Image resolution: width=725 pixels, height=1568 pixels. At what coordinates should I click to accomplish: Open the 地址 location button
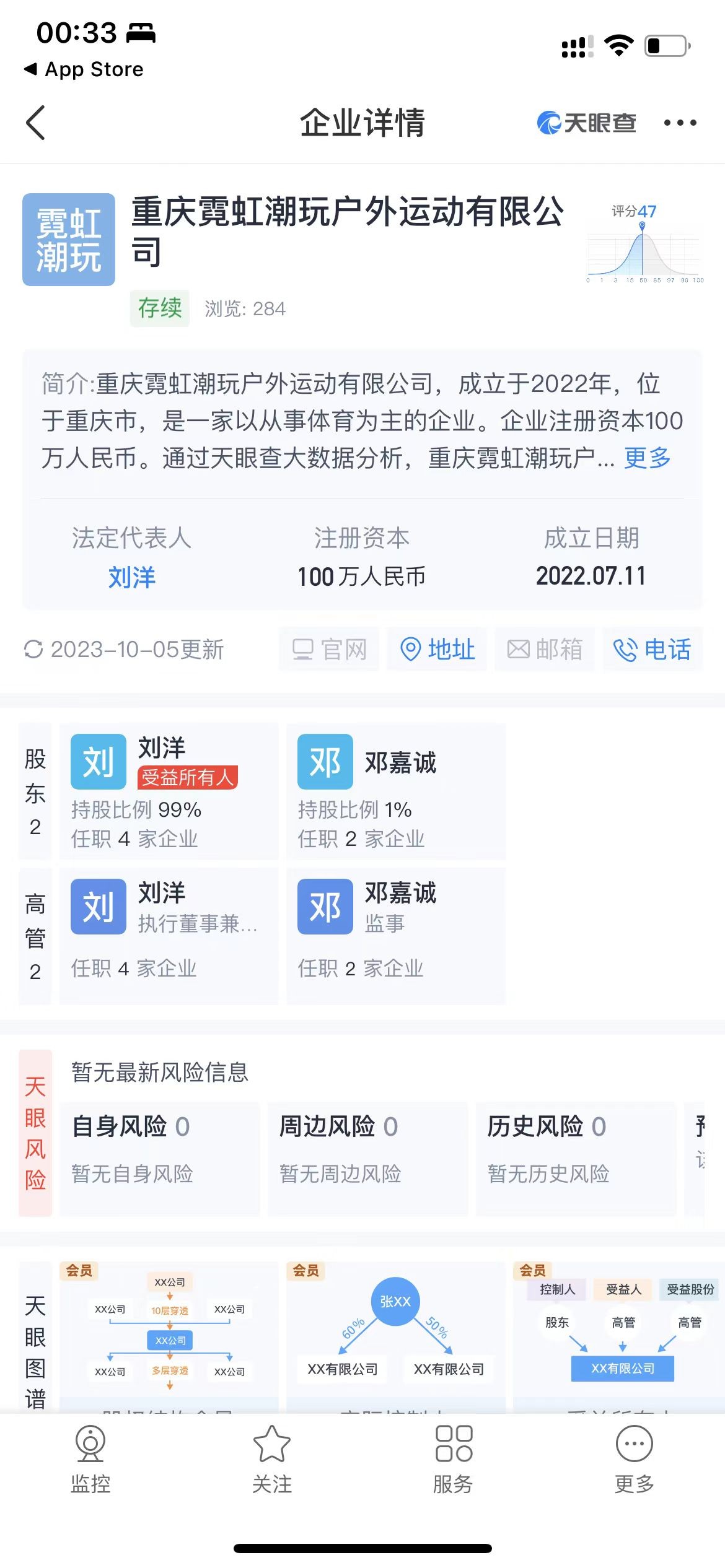[x=437, y=650]
